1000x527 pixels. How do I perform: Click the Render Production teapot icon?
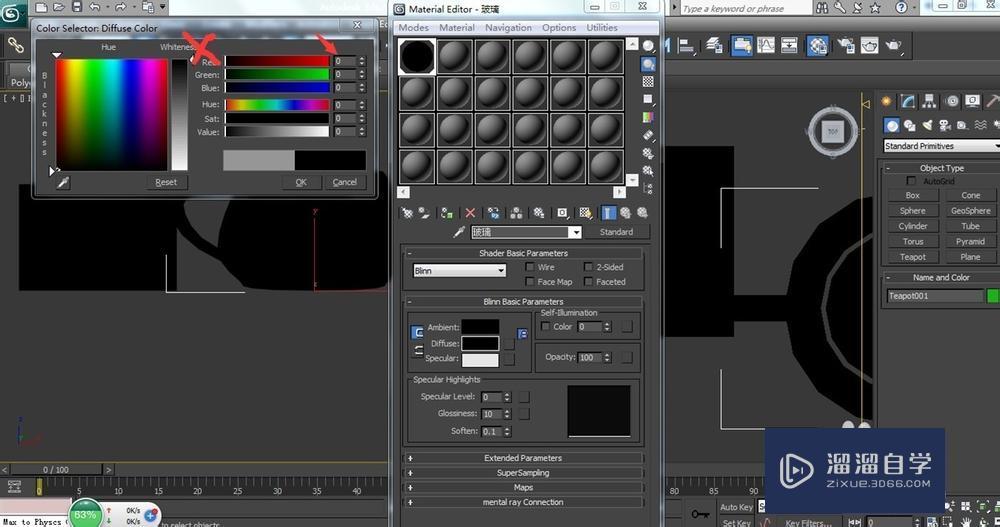pyautogui.click(x=893, y=45)
